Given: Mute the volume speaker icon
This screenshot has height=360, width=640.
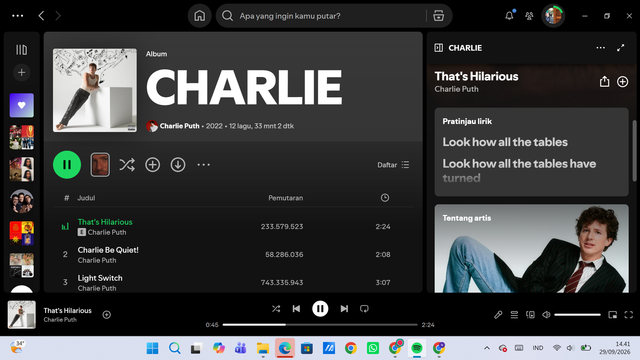Looking at the screenshot, I should pyautogui.click(x=546, y=315).
